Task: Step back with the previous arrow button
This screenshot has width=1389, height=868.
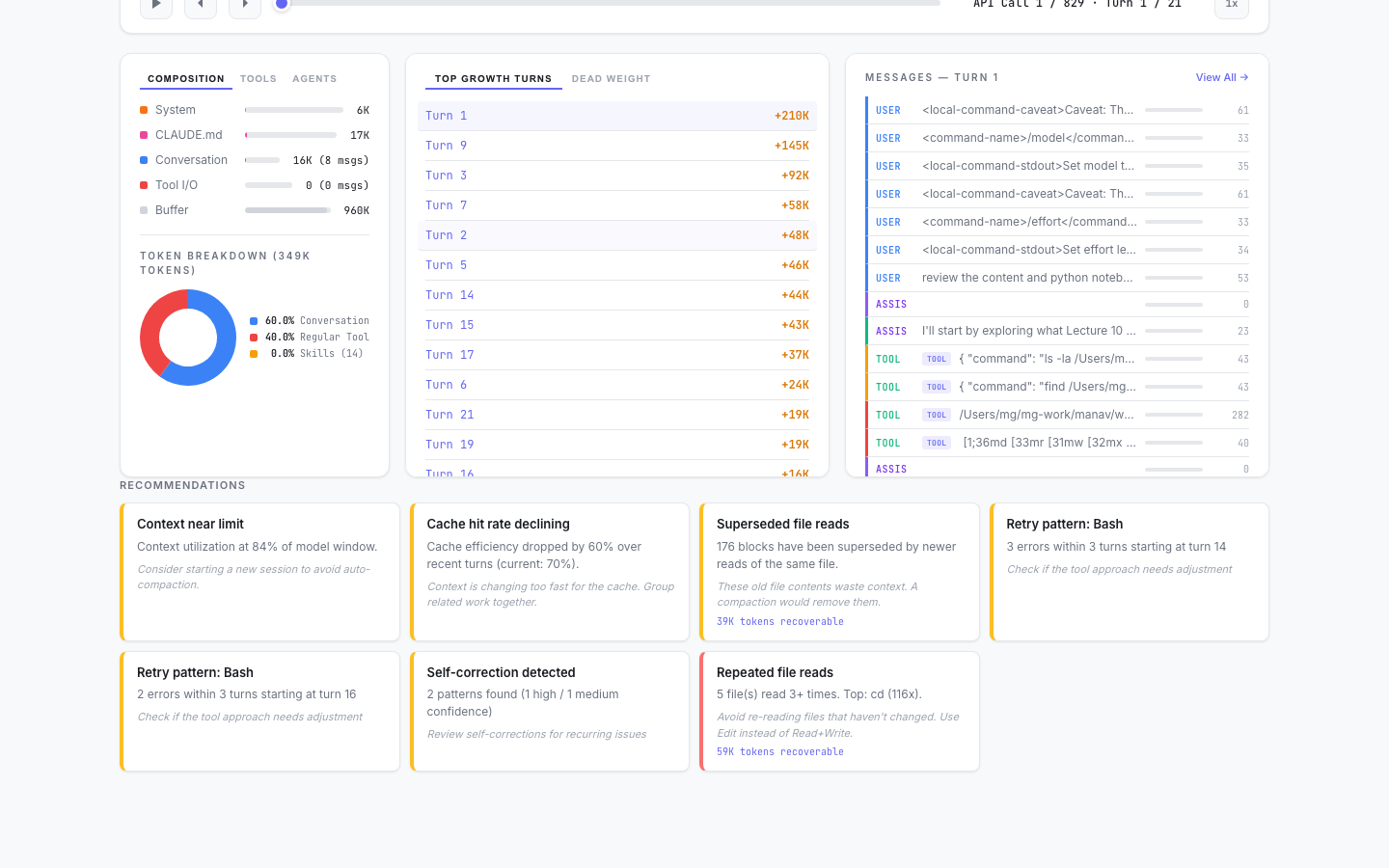Action: tap(201, 5)
